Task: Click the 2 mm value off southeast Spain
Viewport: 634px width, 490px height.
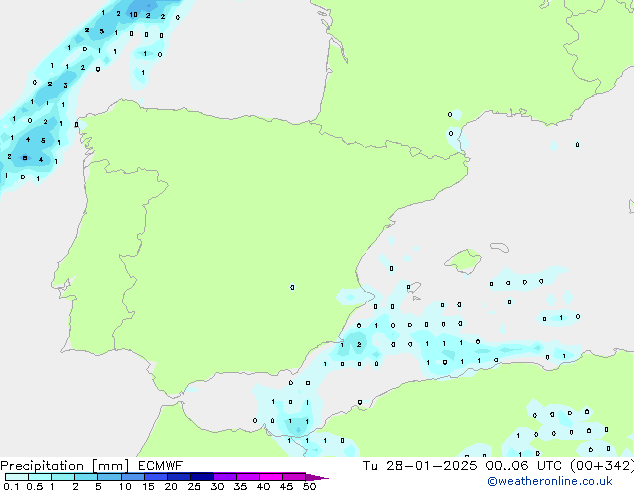Action: pyautogui.click(x=359, y=344)
